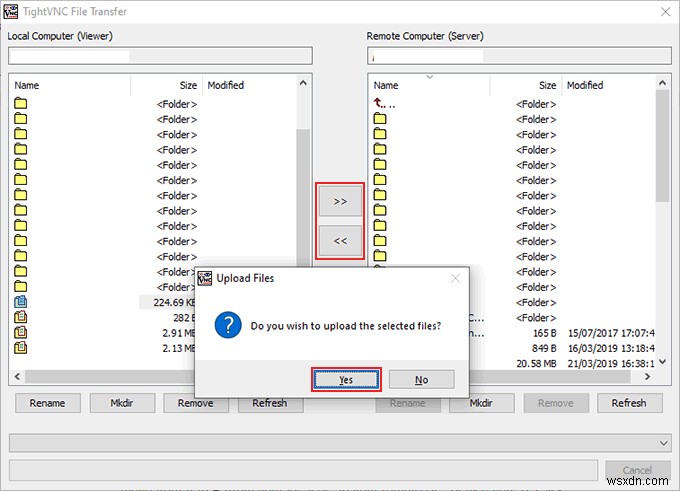680x491 pixels.
Task: Open the bottom status dropdown list
Action: (x=664, y=443)
